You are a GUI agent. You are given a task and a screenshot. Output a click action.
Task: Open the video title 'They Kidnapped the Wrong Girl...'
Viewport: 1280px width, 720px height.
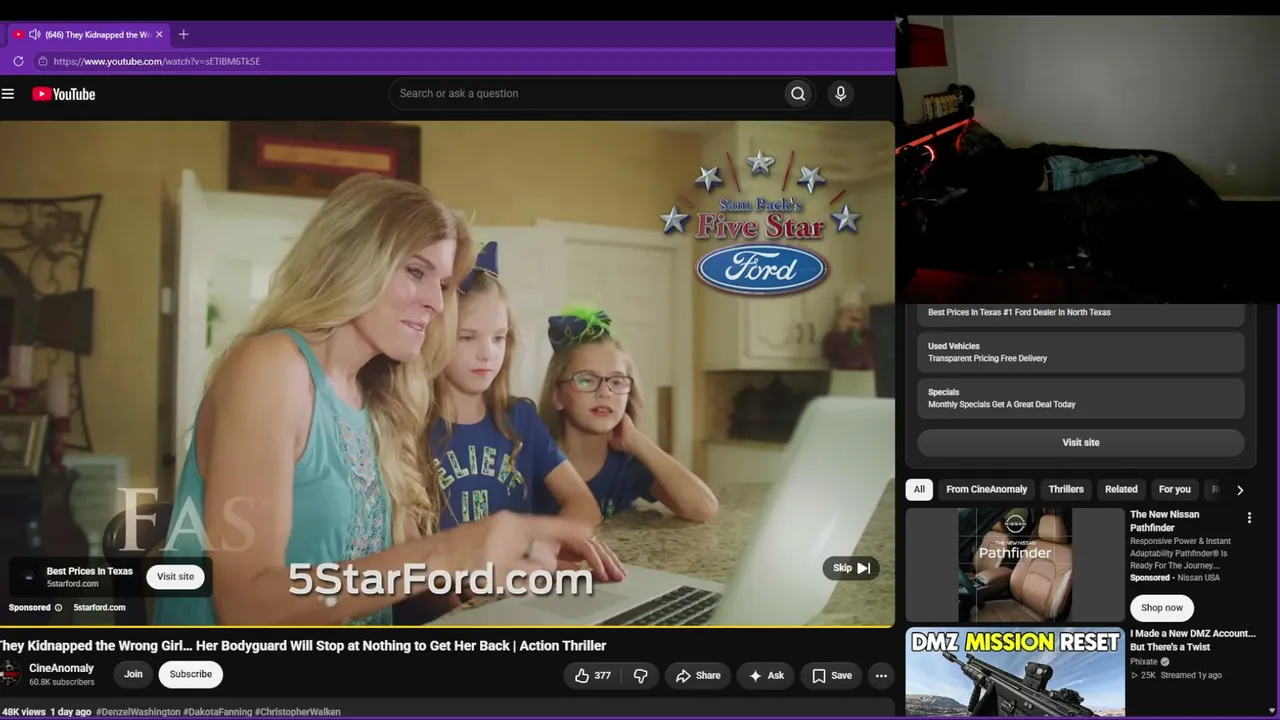tap(303, 646)
